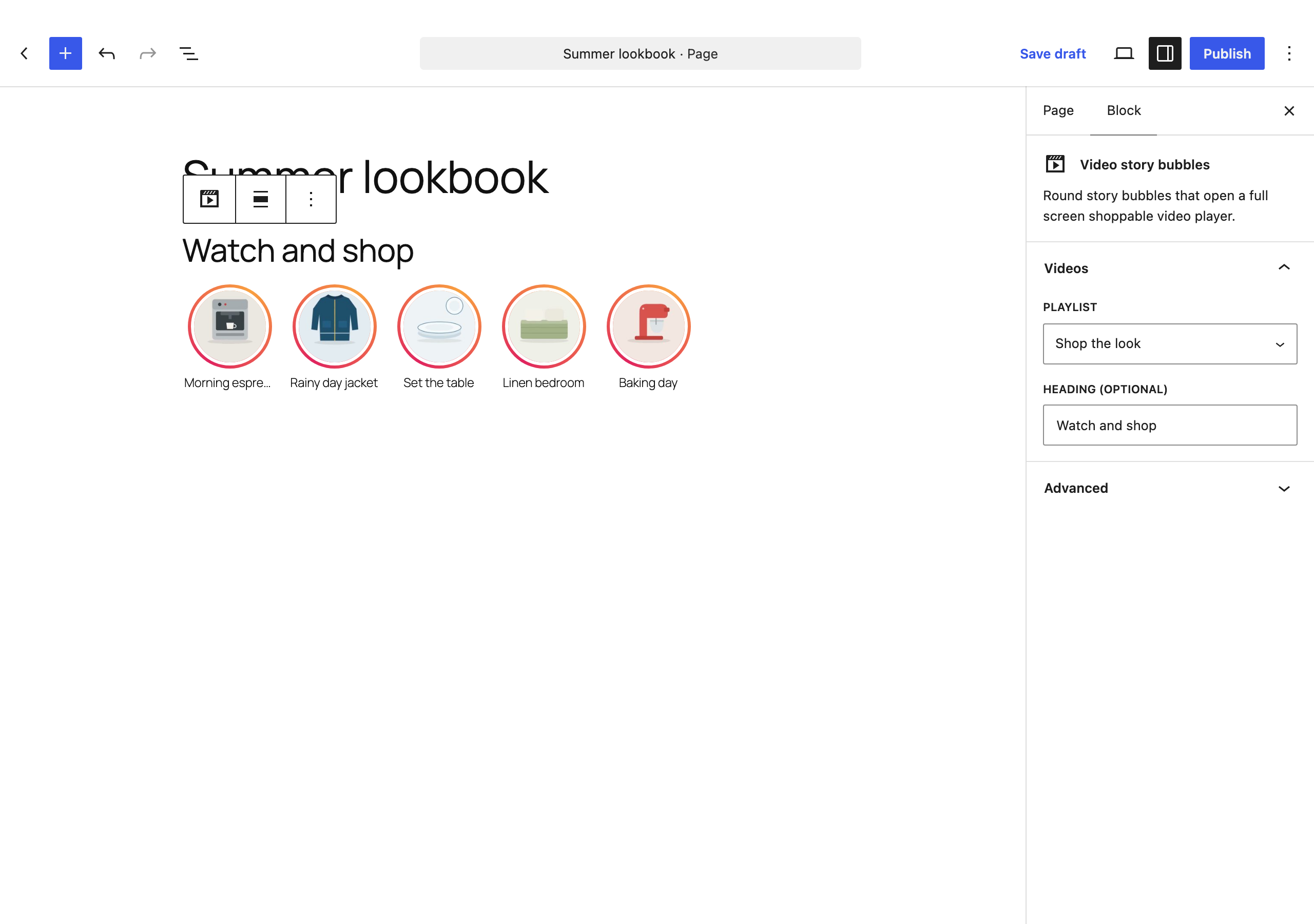This screenshot has width=1314, height=924.
Task: Close the settings sidebar
Action: (x=1289, y=110)
